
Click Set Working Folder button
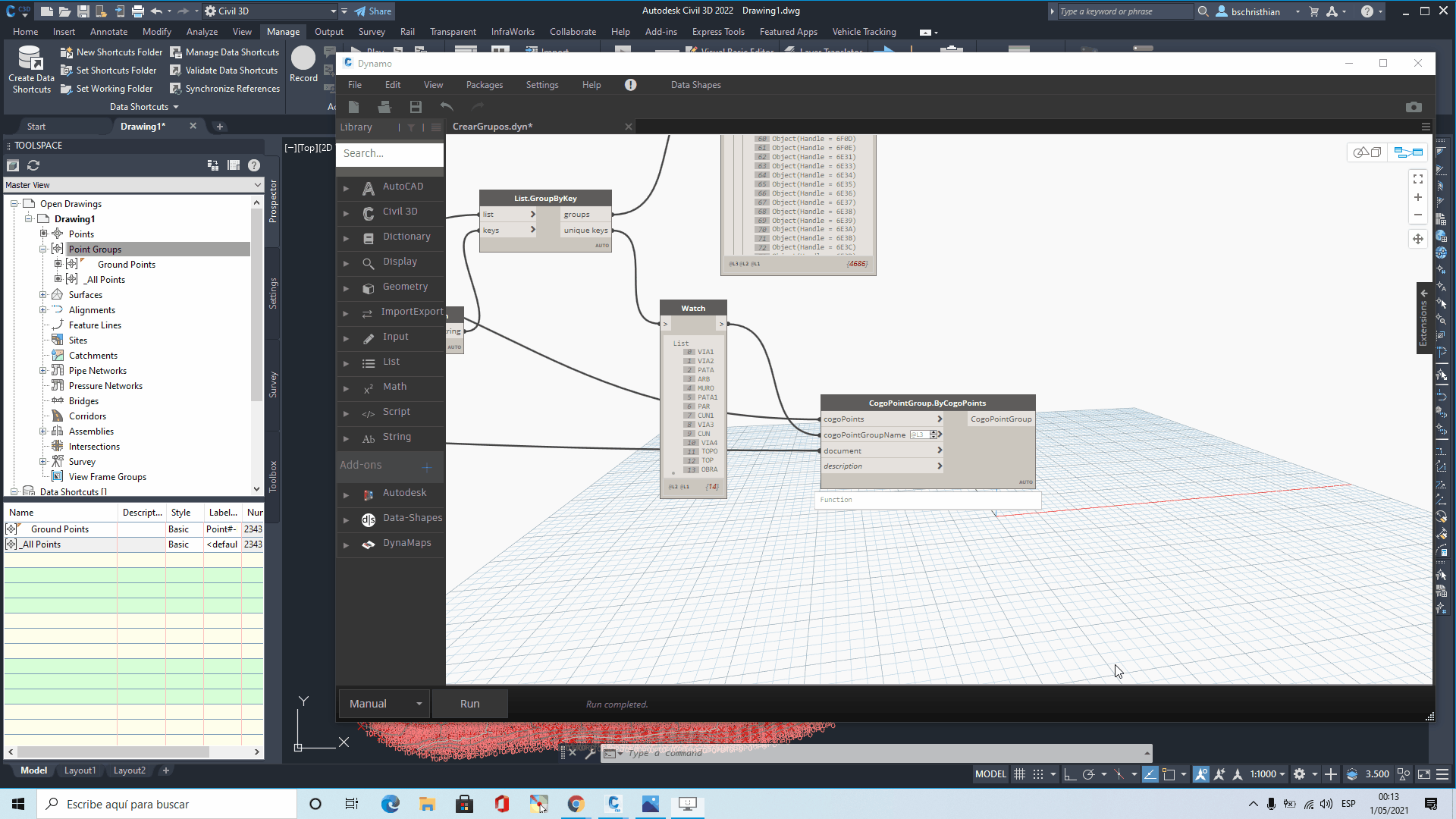pyautogui.click(x=107, y=89)
